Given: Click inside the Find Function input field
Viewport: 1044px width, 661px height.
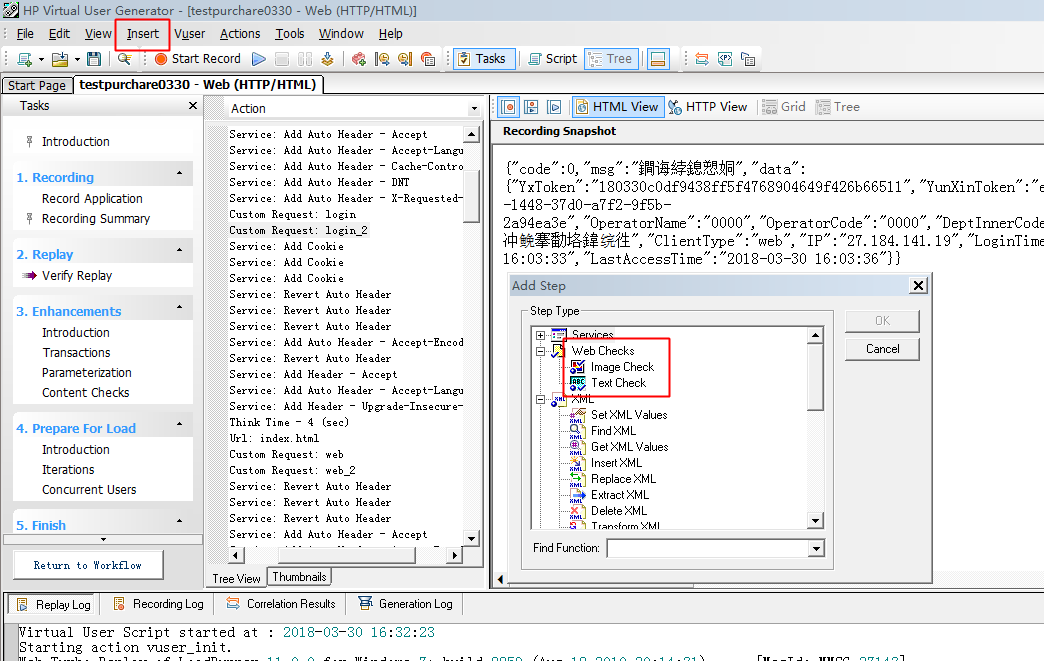Looking at the screenshot, I should 708,548.
